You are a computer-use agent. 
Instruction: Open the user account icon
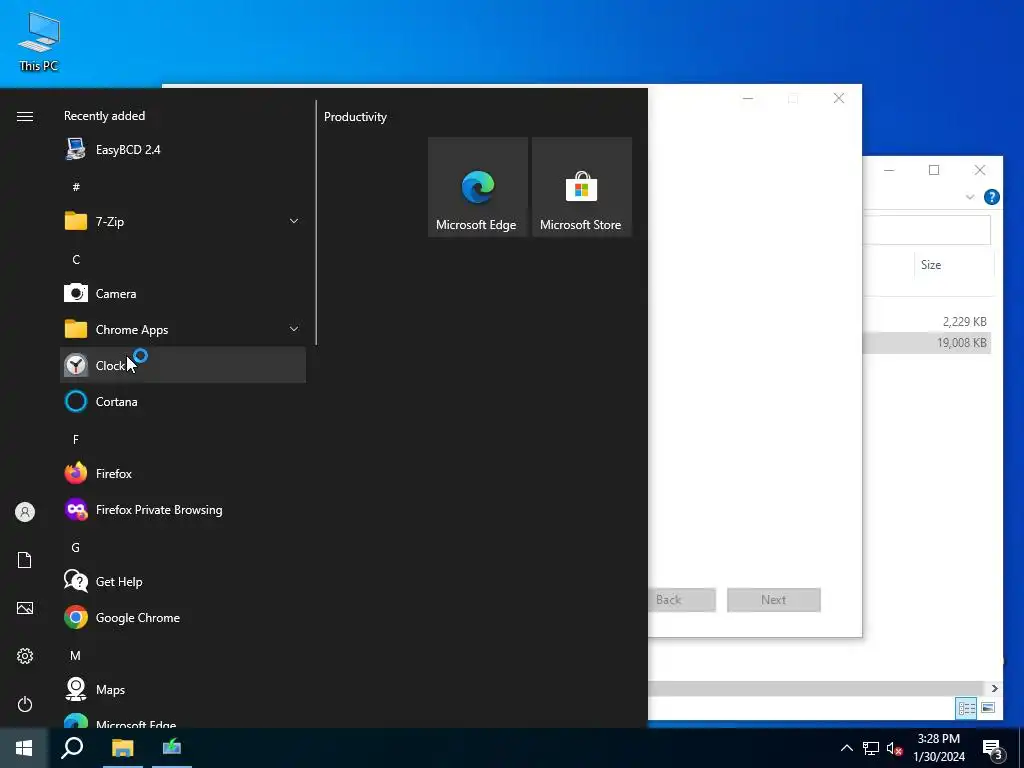click(x=25, y=512)
